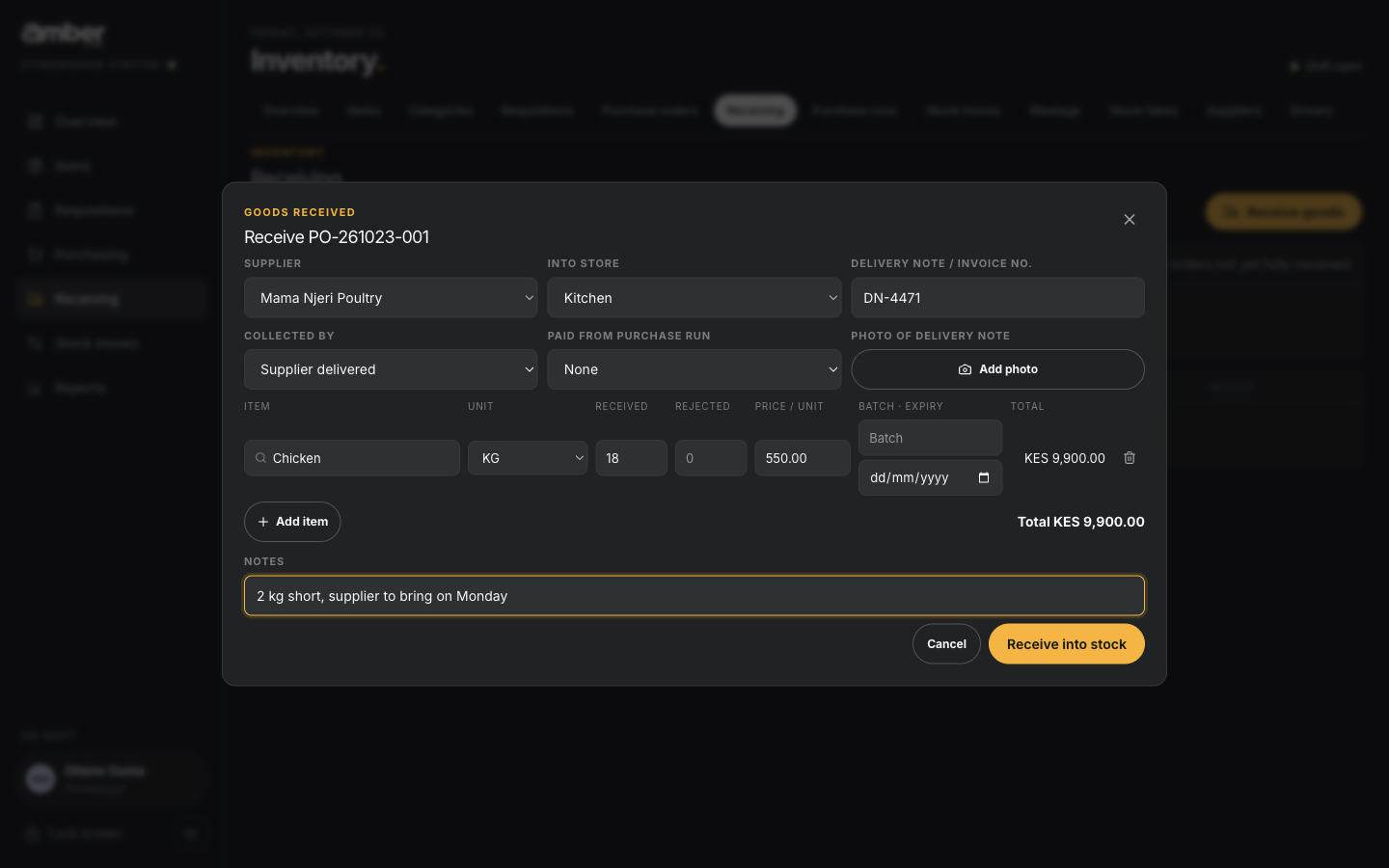Close the Goods Received dialog
1389x868 pixels.
(x=1129, y=220)
